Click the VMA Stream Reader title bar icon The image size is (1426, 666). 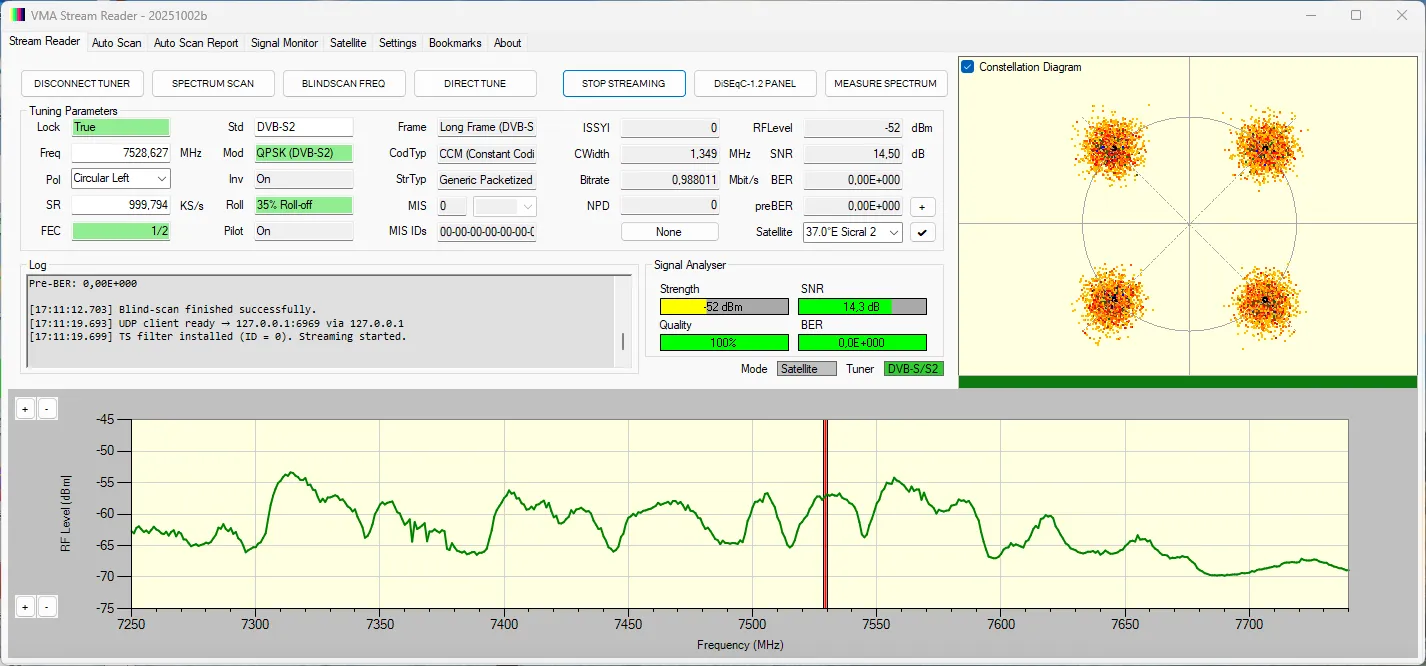click(17, 15)
